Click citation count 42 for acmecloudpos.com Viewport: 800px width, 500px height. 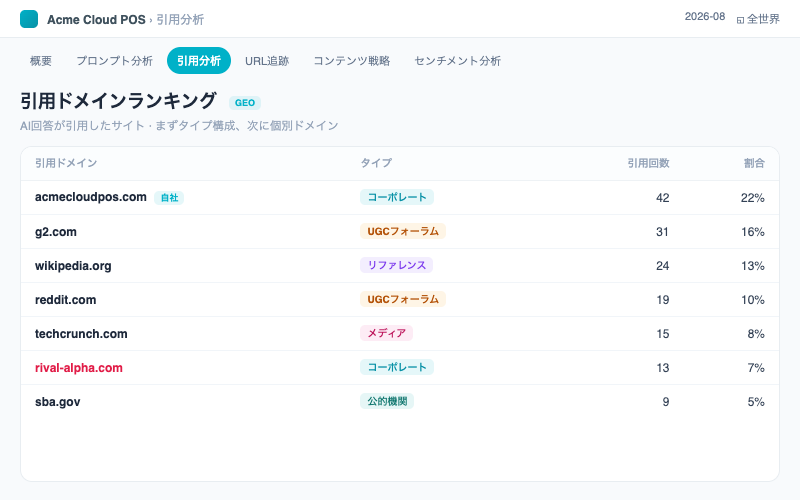point(662,198)
